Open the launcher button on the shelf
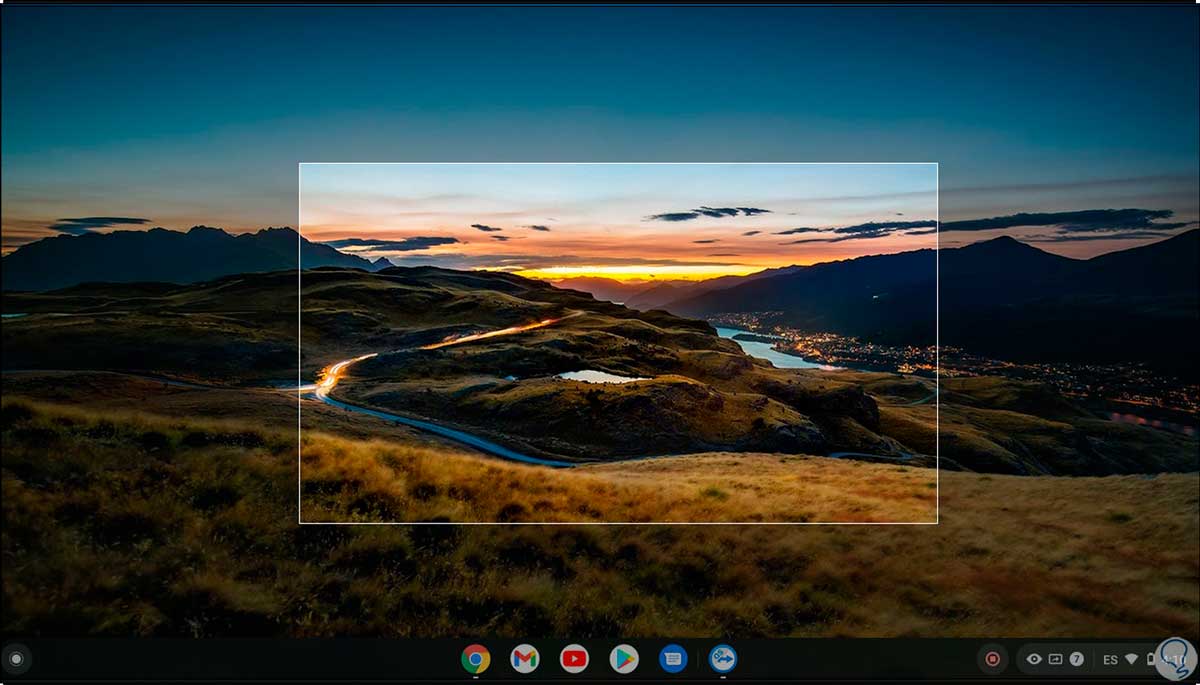 (x=15, y=659)
